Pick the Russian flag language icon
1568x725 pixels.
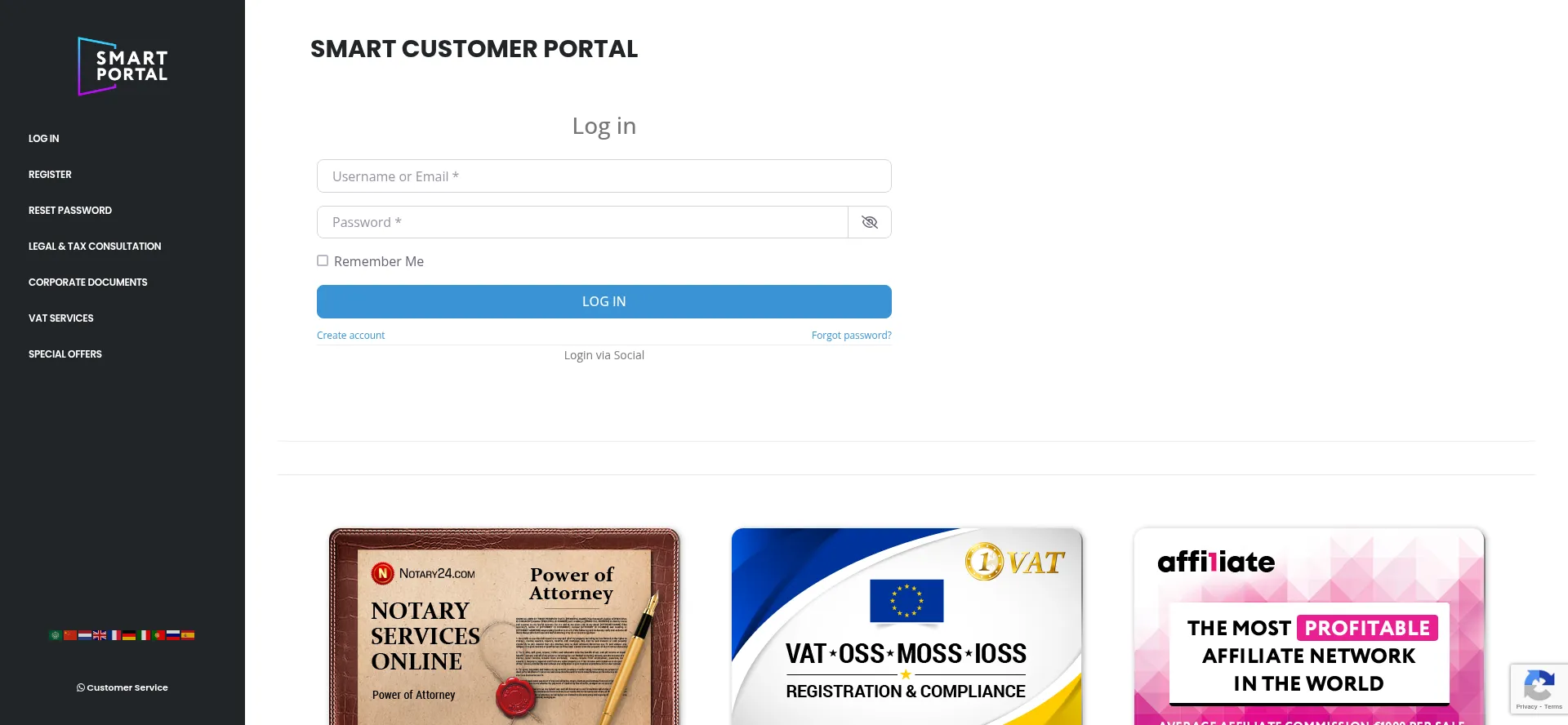(x=173, y=635)
